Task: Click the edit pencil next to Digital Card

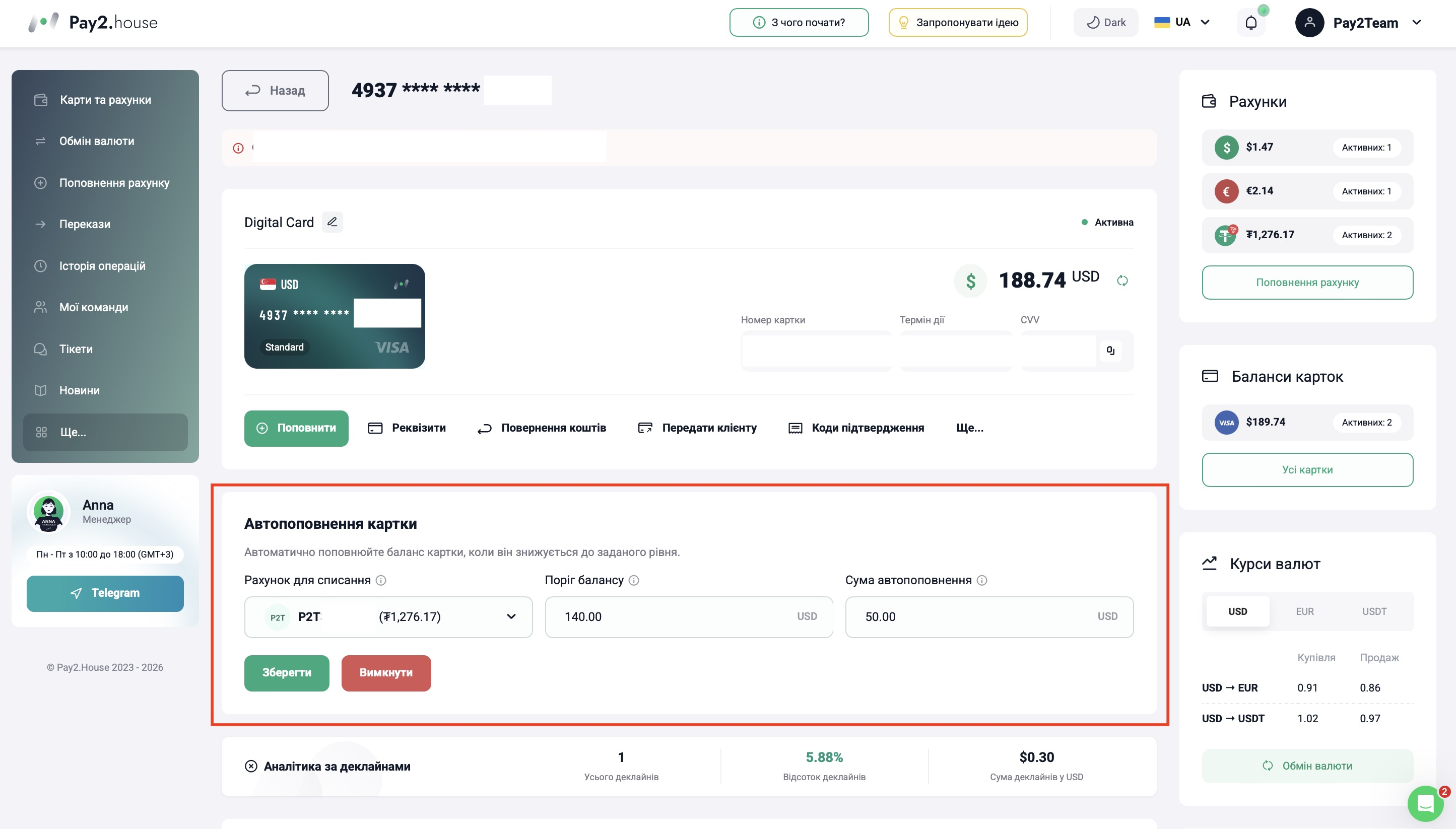Action: pyautogui.click(x=333, y=222)
